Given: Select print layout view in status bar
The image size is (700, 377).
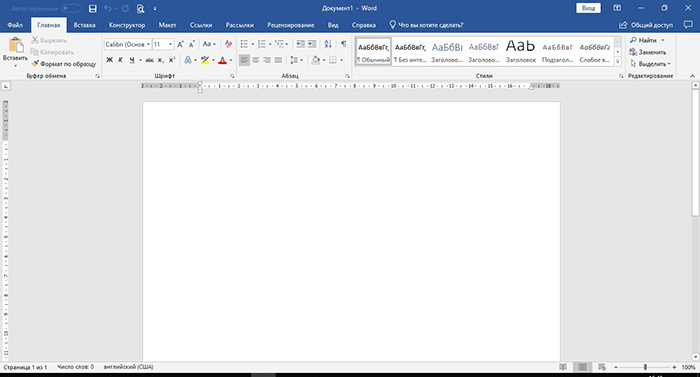Looking at the screenshot, I should click(x=583, y=367).
